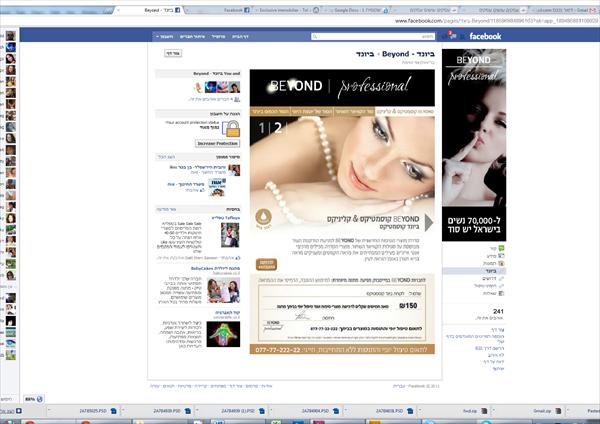
Task: Select slide number 1 on the banner
Action: click(x=262, y=128)
